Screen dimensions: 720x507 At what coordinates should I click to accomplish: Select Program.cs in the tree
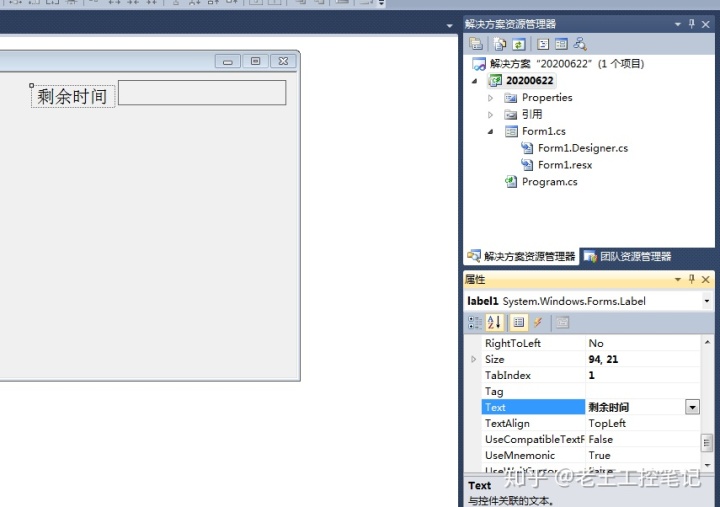point(550,182)
